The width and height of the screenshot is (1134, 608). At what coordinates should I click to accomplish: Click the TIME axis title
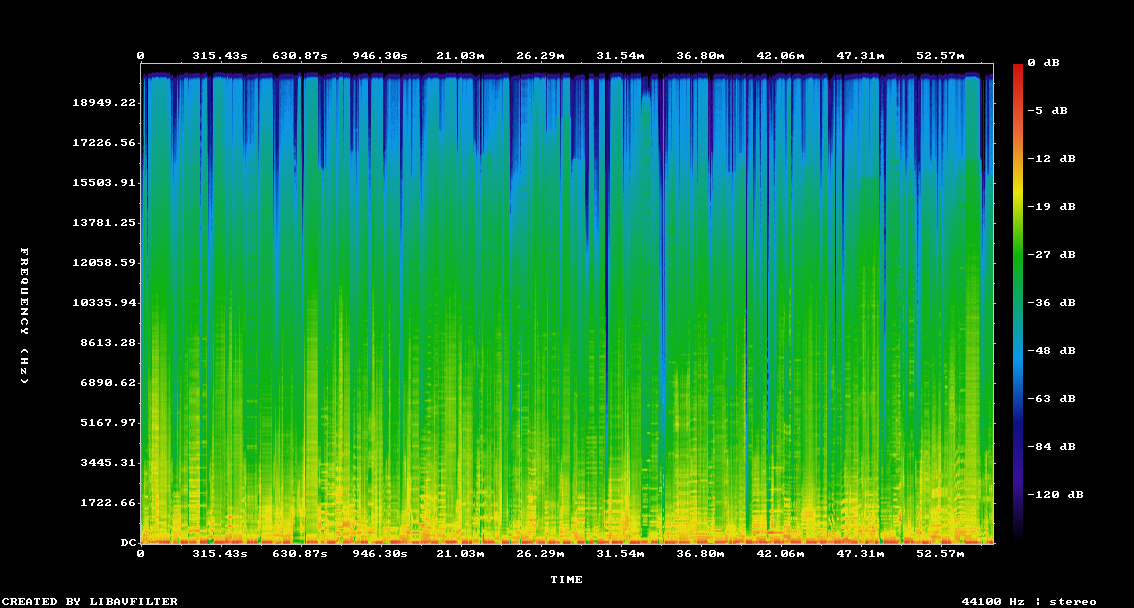click(566, 579)
